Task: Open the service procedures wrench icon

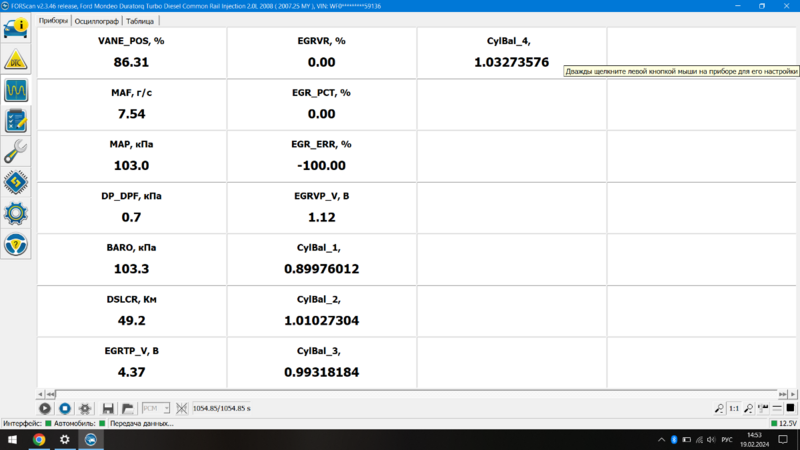Action: 16,152
